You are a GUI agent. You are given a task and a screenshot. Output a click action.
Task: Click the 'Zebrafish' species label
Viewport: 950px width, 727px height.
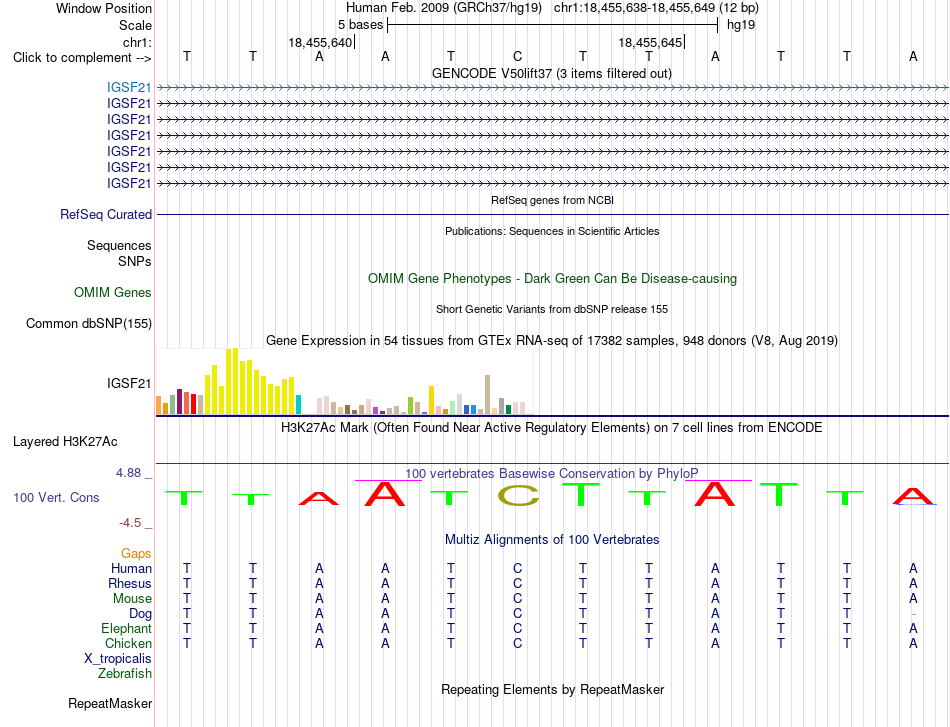click(125, 674)
